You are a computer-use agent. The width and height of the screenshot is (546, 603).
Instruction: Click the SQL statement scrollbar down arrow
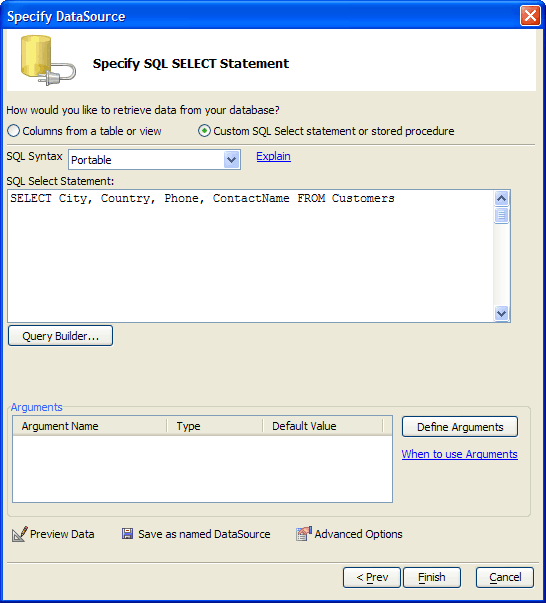501,313
